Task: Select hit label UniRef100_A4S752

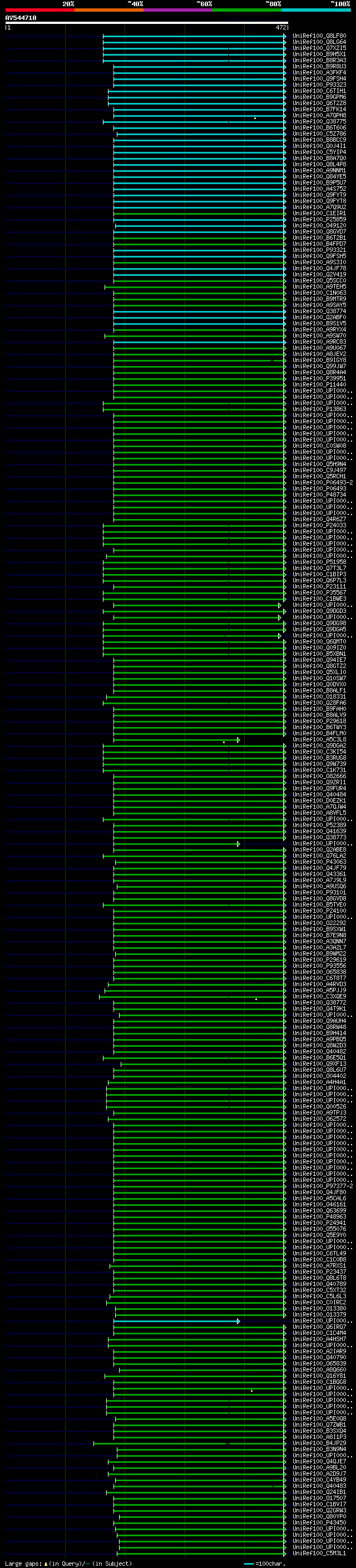Action: click(x=319, y=189)
